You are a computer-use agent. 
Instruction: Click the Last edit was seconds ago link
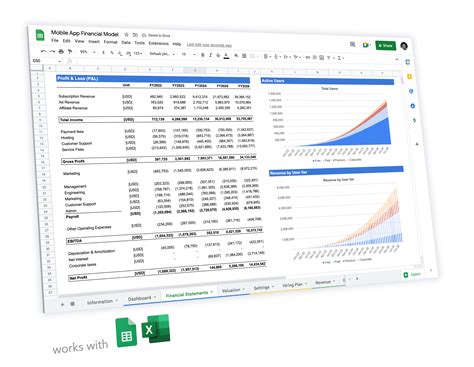click(209, 45)
